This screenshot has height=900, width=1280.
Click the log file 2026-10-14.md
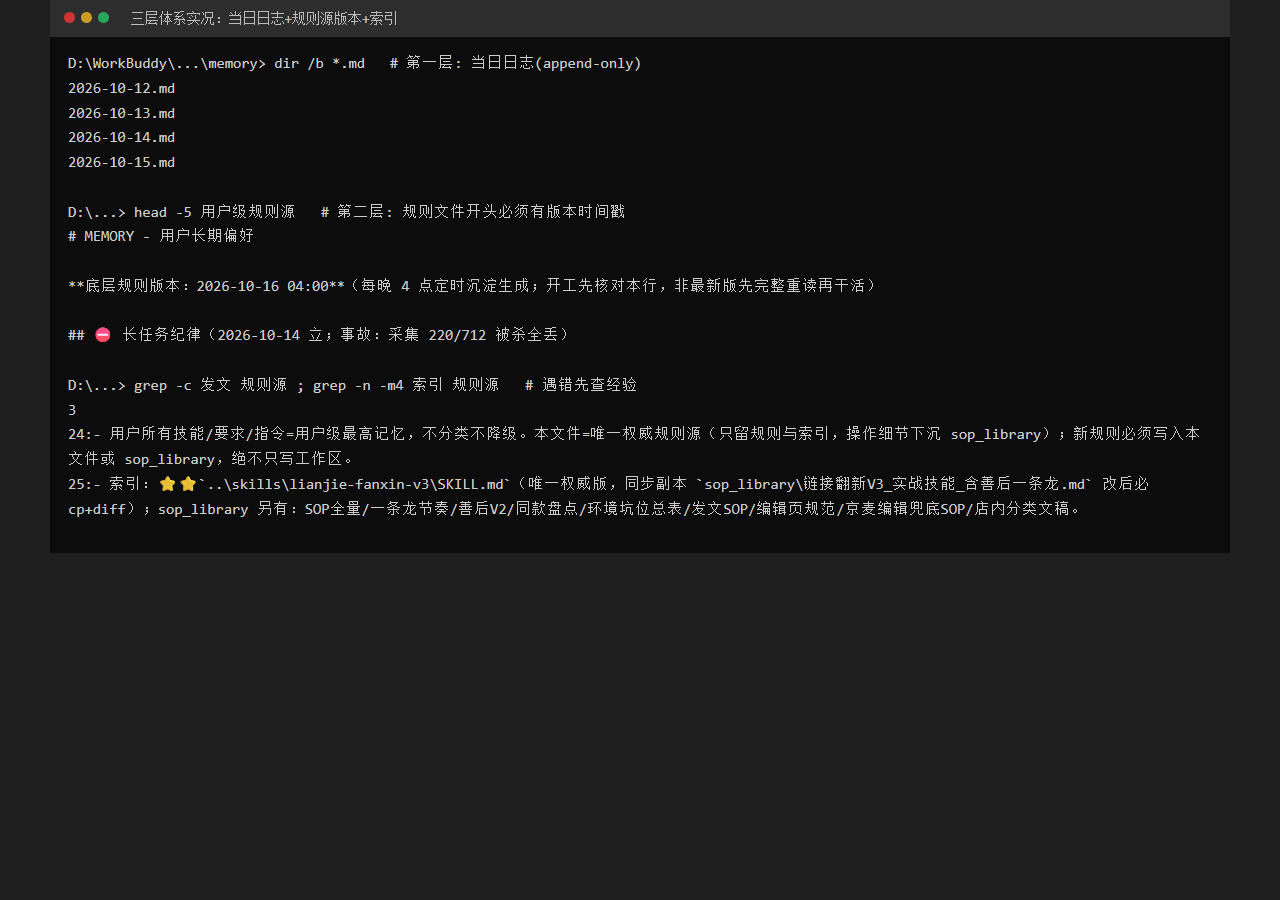click(x=121, y=137)
